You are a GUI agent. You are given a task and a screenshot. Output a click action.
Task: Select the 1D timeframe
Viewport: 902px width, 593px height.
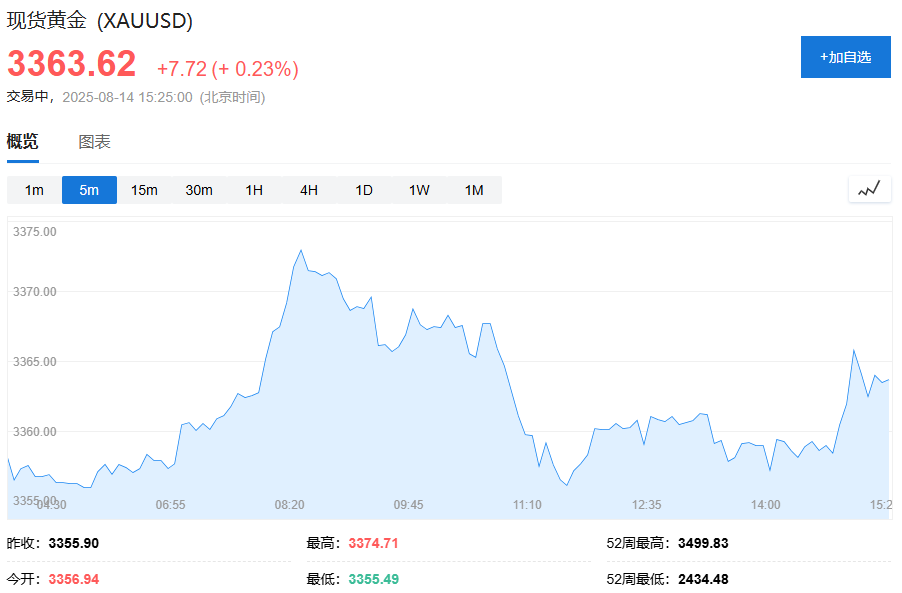tap(364, 190)
